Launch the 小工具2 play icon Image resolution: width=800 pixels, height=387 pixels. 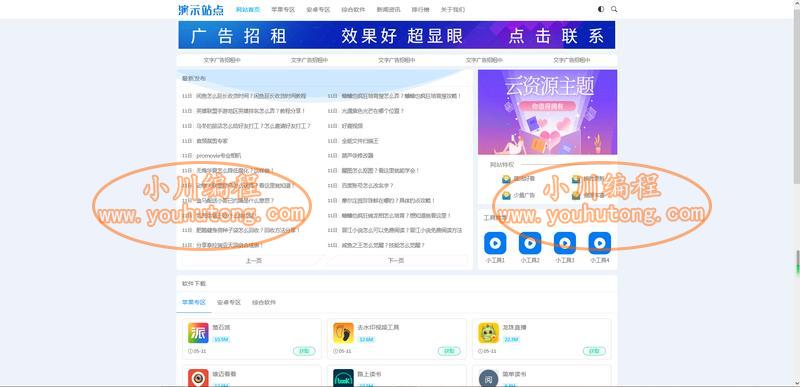click(x=530, y=243)
